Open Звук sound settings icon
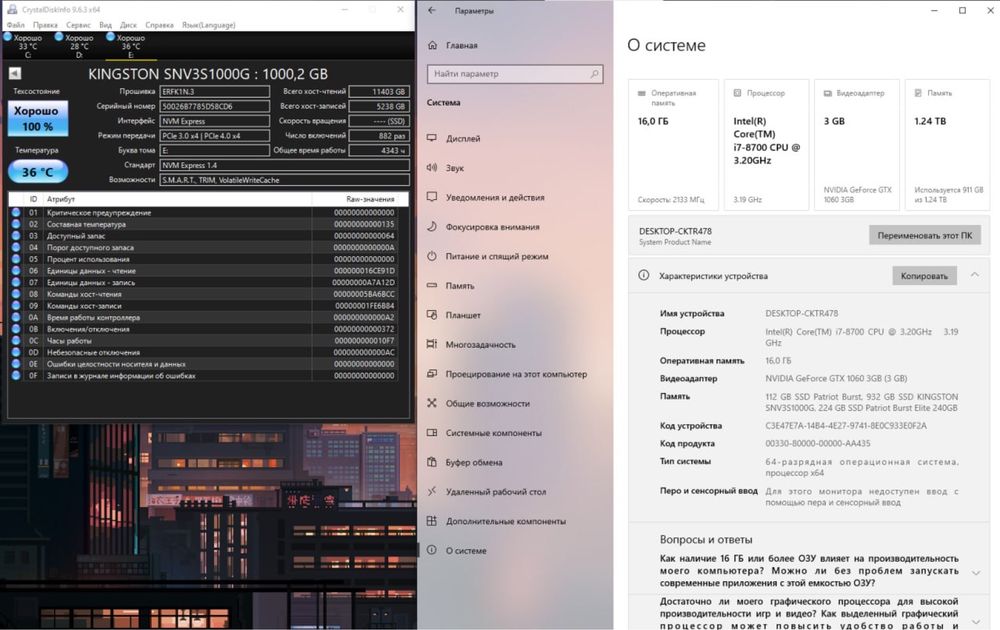The height and width of the screenshot is (630, 1000). point(432,168)
